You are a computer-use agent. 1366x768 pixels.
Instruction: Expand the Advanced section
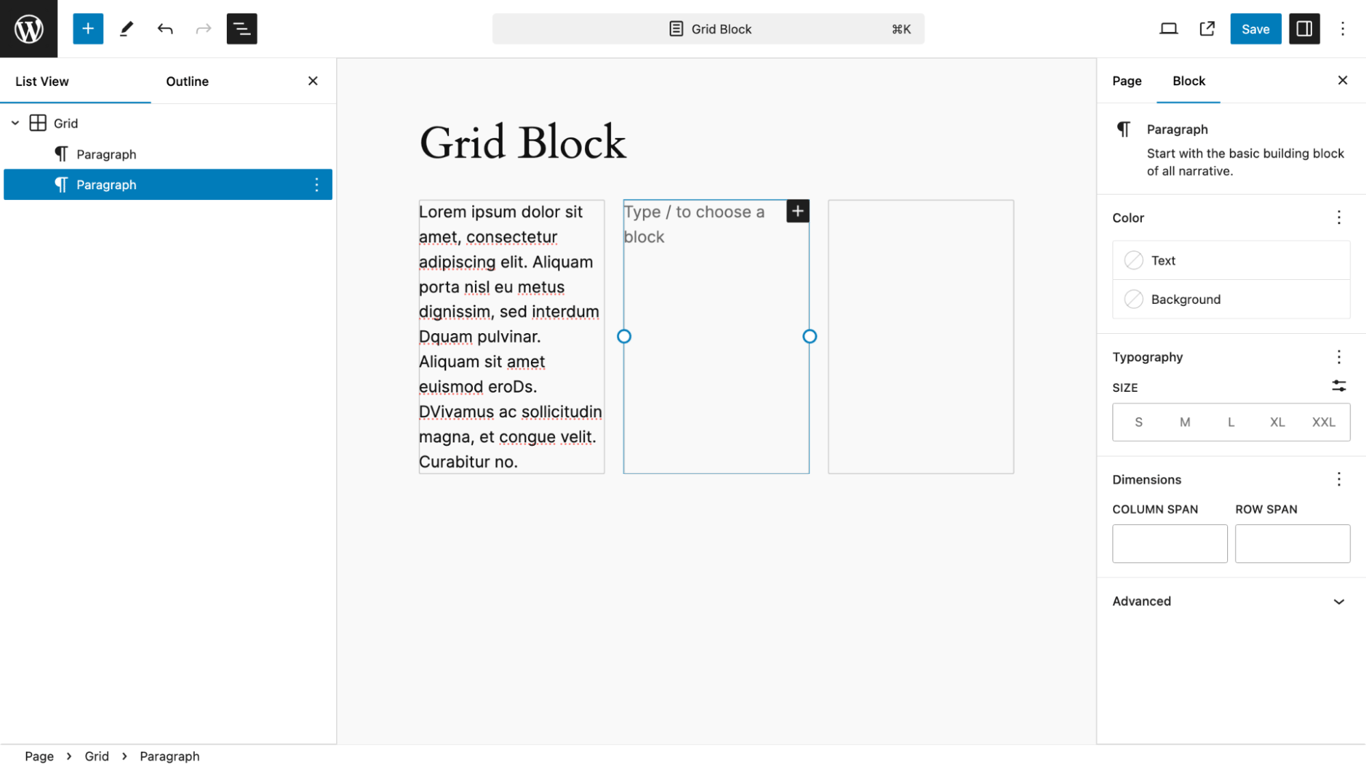(1229, 601)
